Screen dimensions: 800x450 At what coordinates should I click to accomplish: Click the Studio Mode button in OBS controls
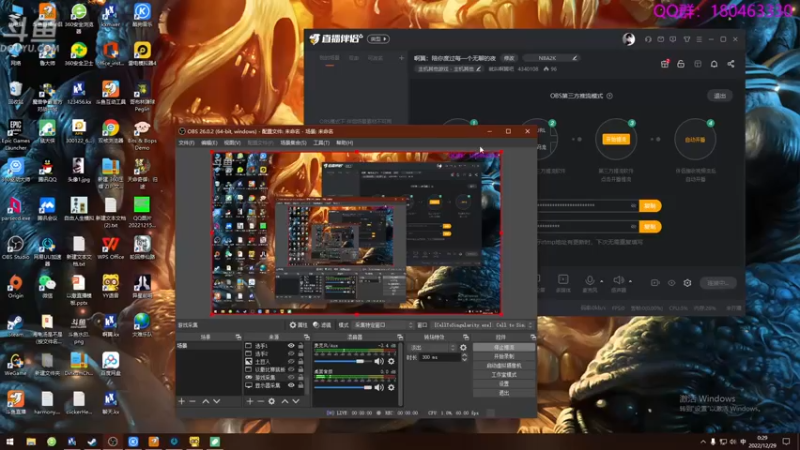tap(504, 374)
